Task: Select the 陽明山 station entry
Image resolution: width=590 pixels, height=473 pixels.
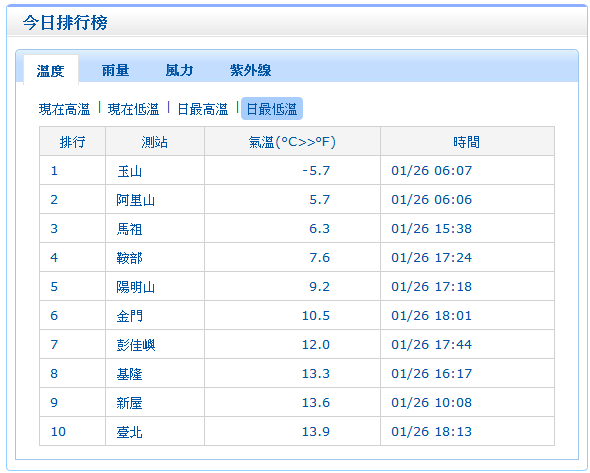Action: (135, 287)
